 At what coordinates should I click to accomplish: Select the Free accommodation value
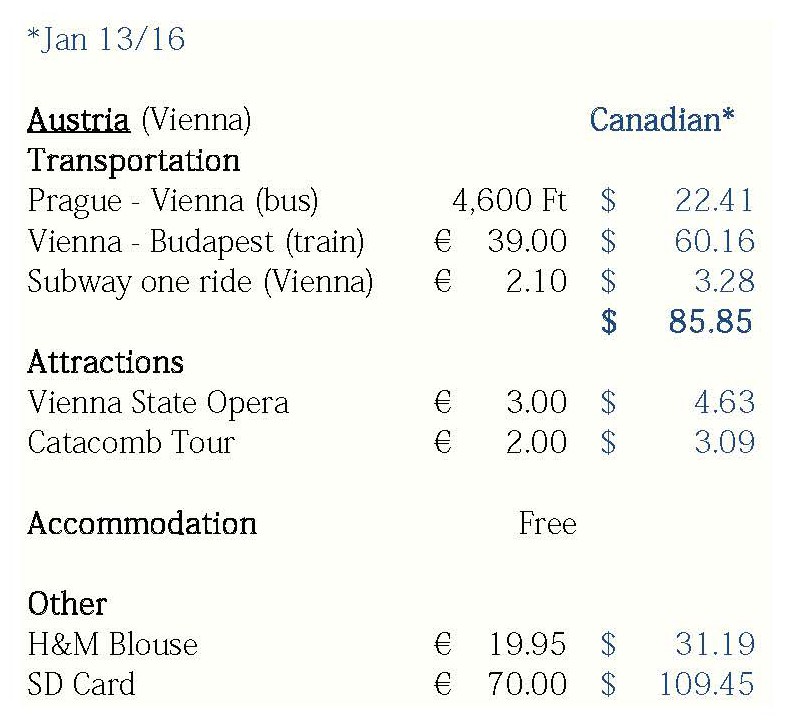[x=547, y=523]
